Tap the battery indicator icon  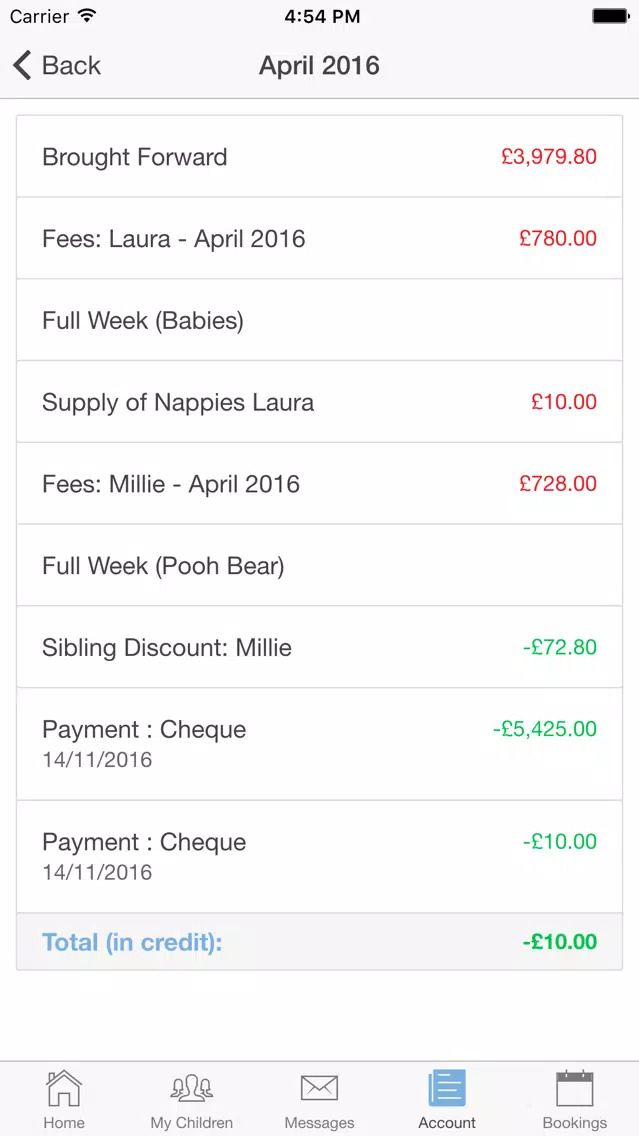click(610, 16)
